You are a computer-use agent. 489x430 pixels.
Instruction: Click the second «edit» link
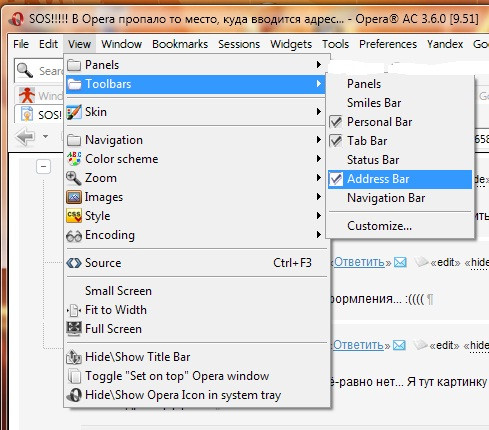coord(444,345)
